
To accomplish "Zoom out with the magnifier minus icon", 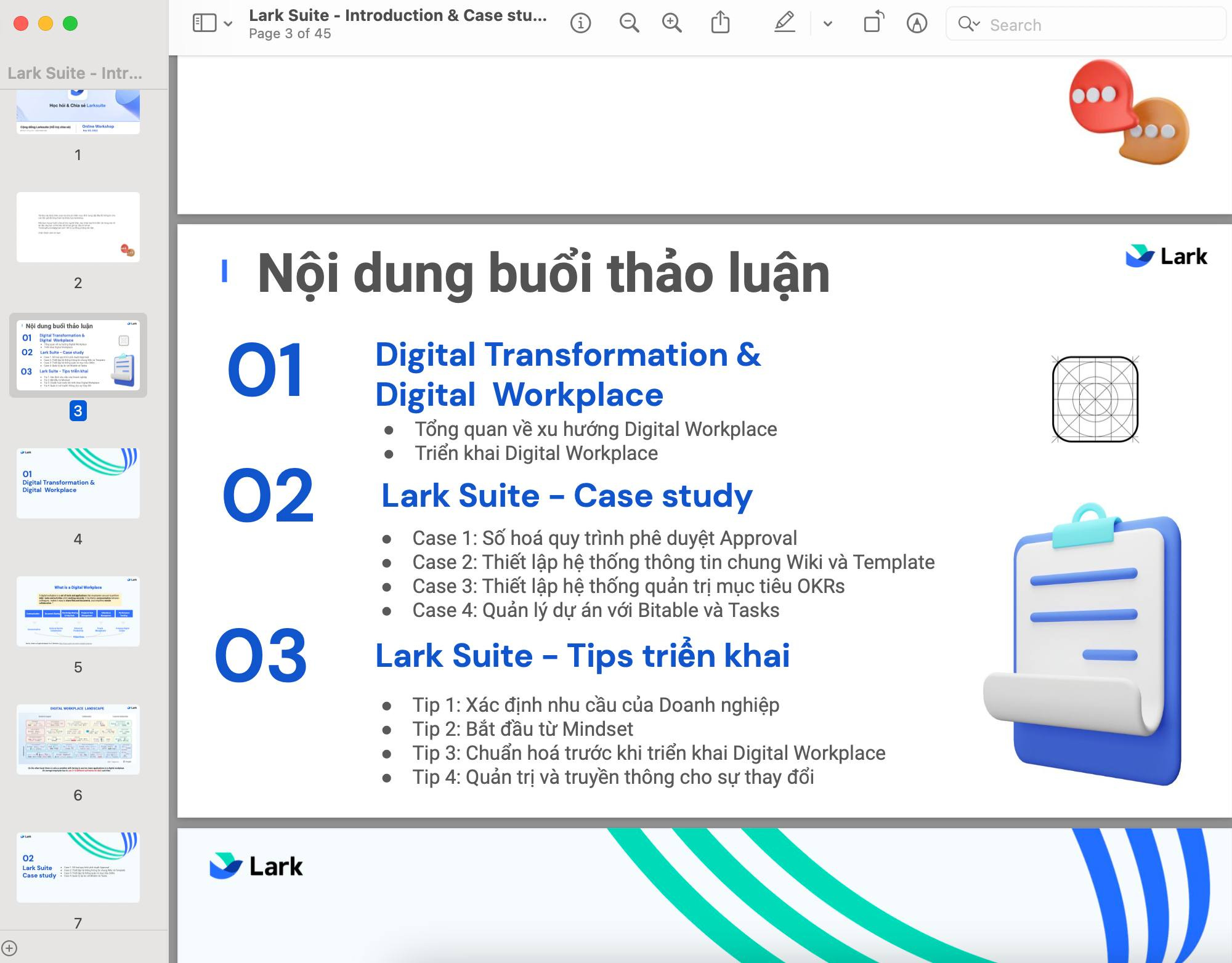I will point(629,23).
